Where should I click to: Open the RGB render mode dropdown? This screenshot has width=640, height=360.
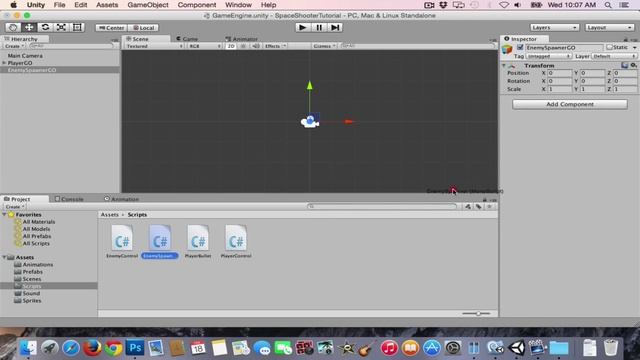click(204, 46)
